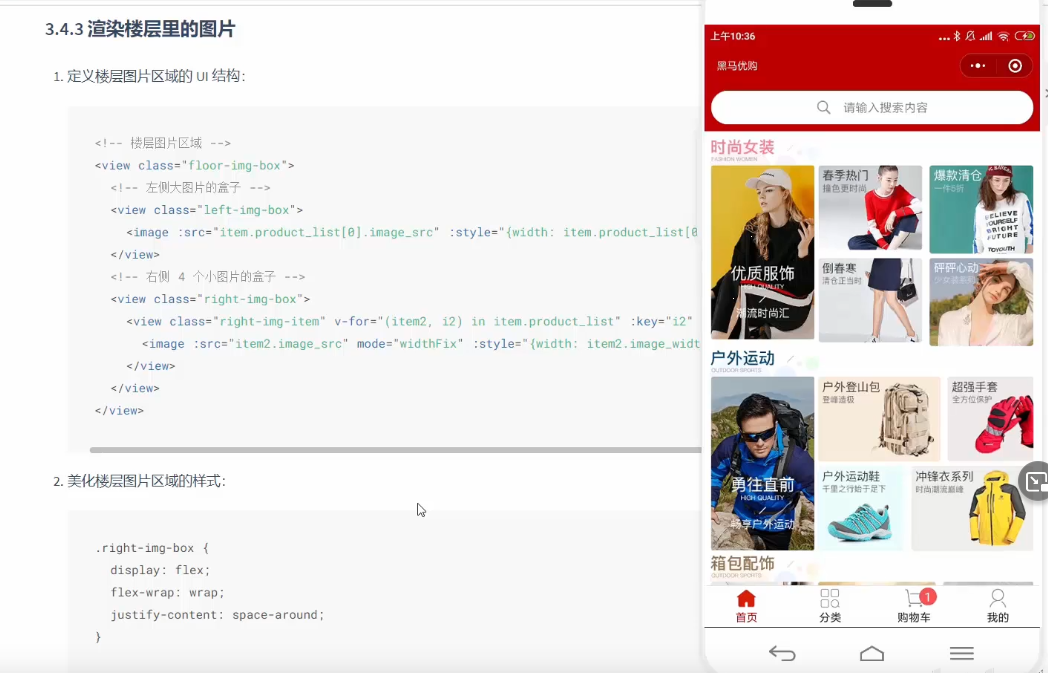Open the 购物车 cart tab
The image size is (1048, 673).
point(914,606)
